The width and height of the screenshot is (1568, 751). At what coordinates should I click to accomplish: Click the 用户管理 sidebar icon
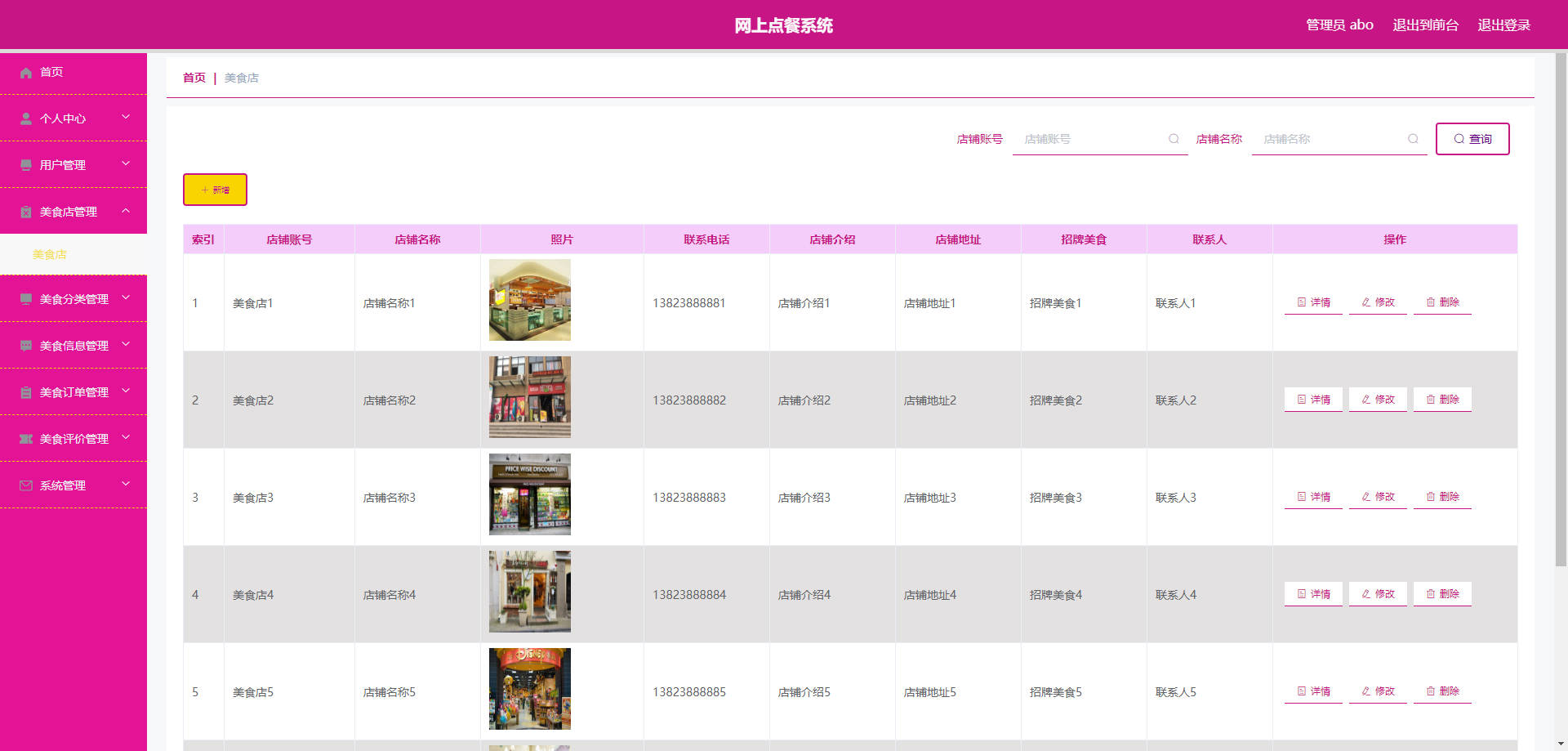point(26,165)
